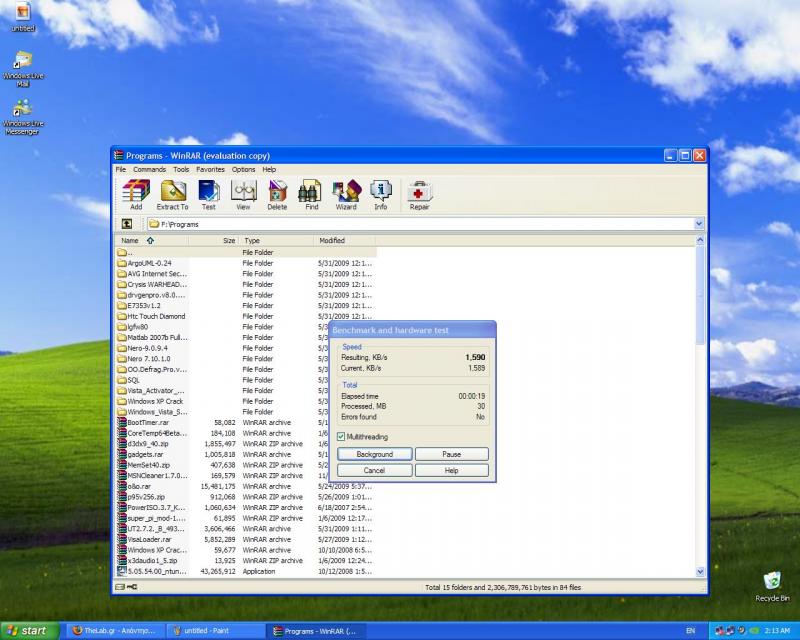Click the drive icon in the WinRAR status bar

point(120,587)
